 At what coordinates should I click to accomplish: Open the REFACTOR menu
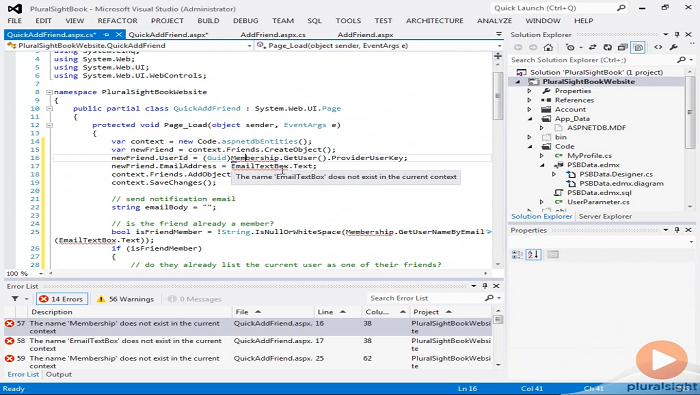[117, 21]
